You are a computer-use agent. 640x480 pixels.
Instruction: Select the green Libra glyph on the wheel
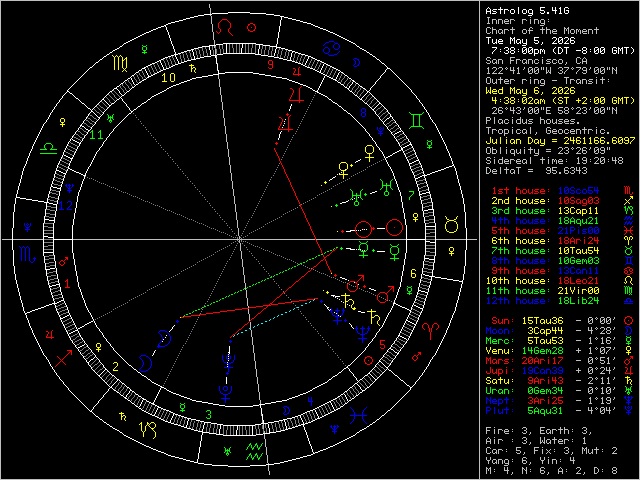coord(48,149)
